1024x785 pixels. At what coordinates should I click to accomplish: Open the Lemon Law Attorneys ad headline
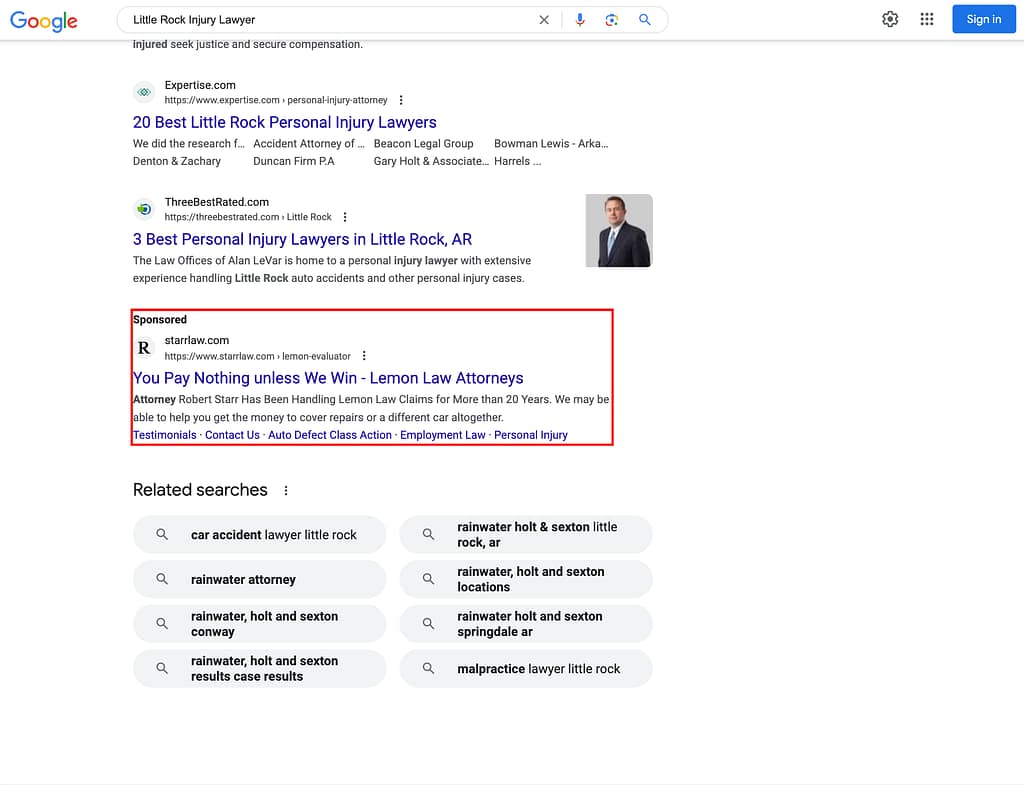pyautogui.click(x=328, y=378)
